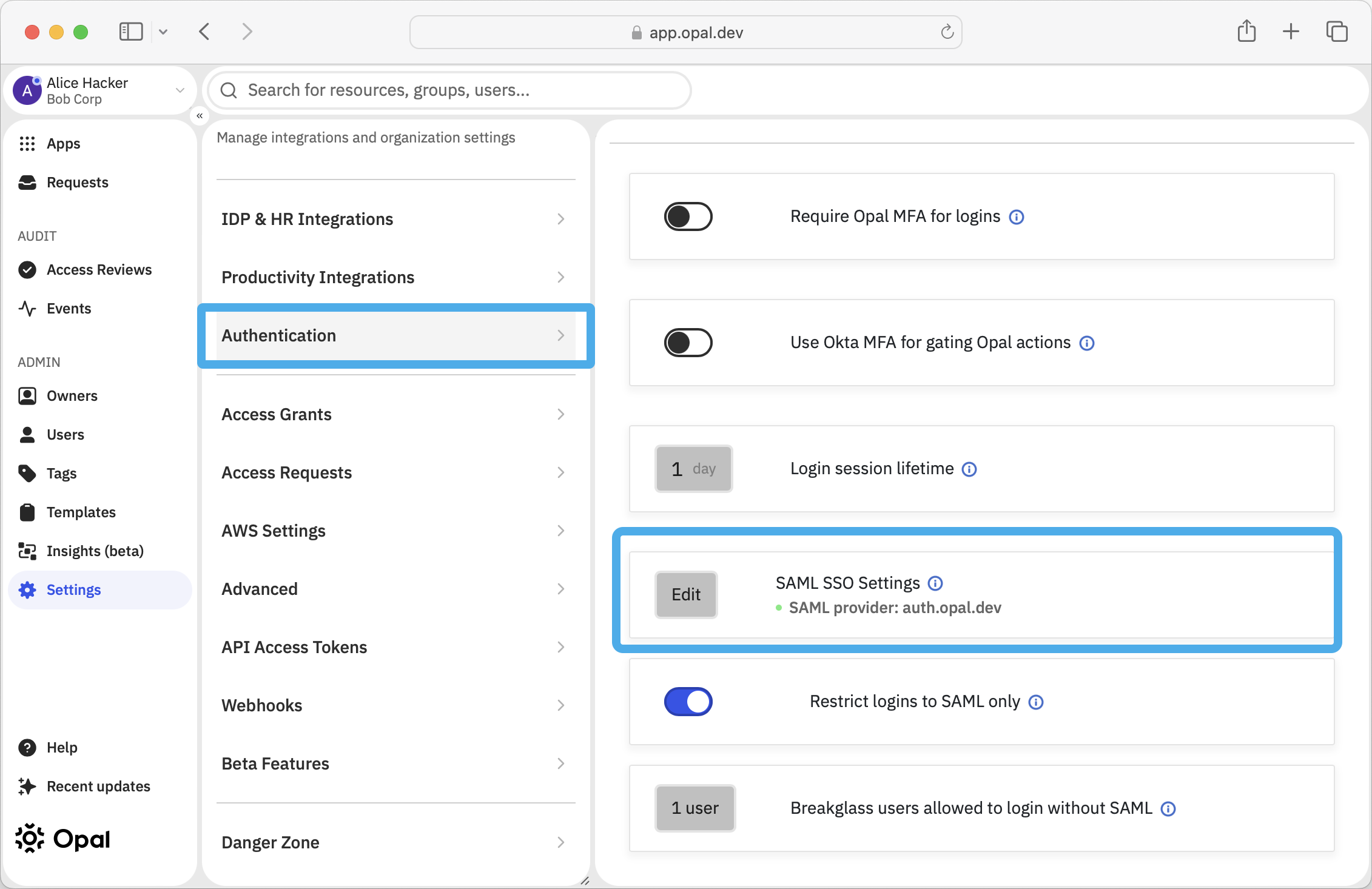Disable Restrict logins to SAML only toggle
The height and width of the screenshot is (889, 1372).
(x=688, y=702)
